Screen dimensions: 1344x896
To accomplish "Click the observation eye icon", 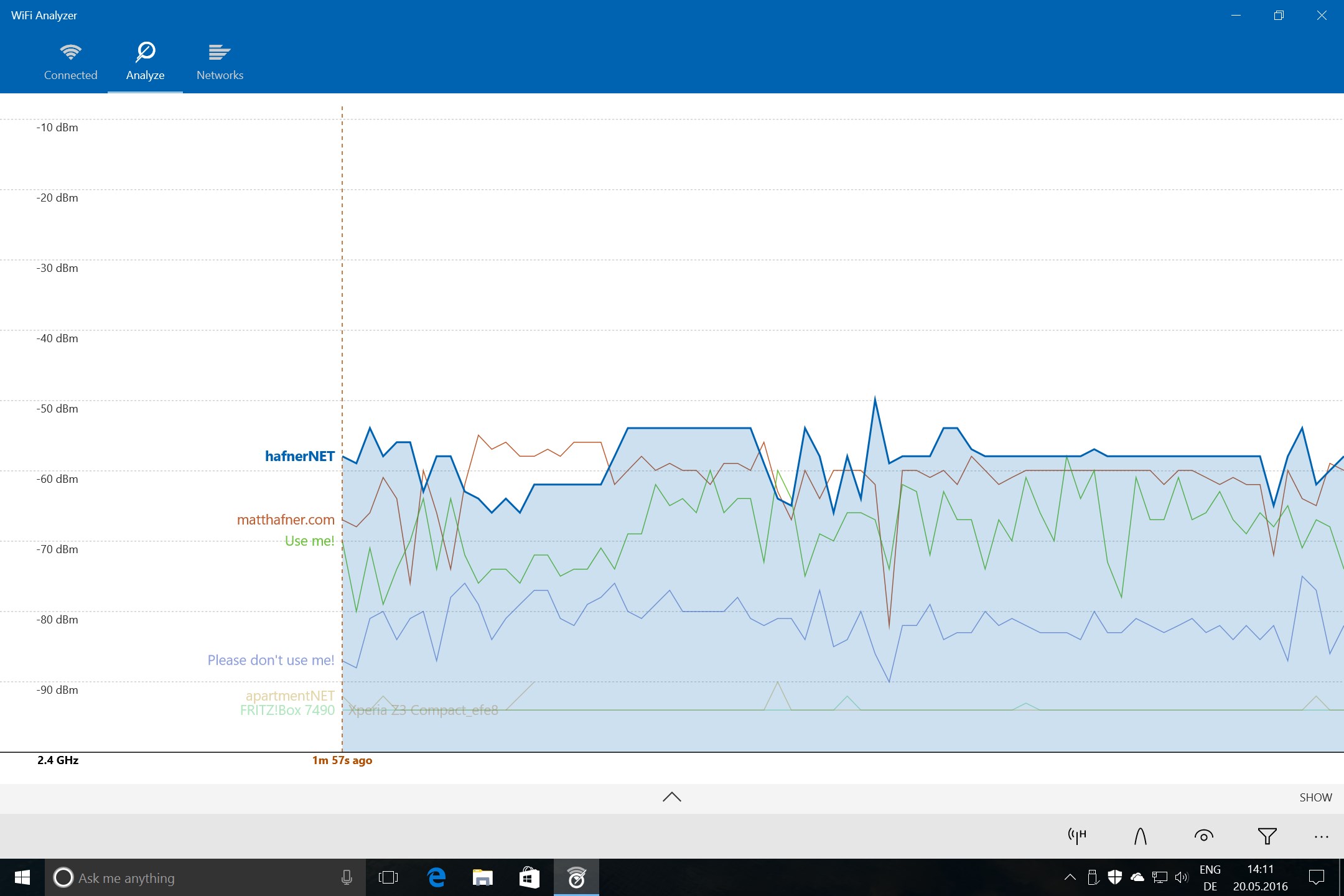I will pyautogui.click(x=1205, y=836).
